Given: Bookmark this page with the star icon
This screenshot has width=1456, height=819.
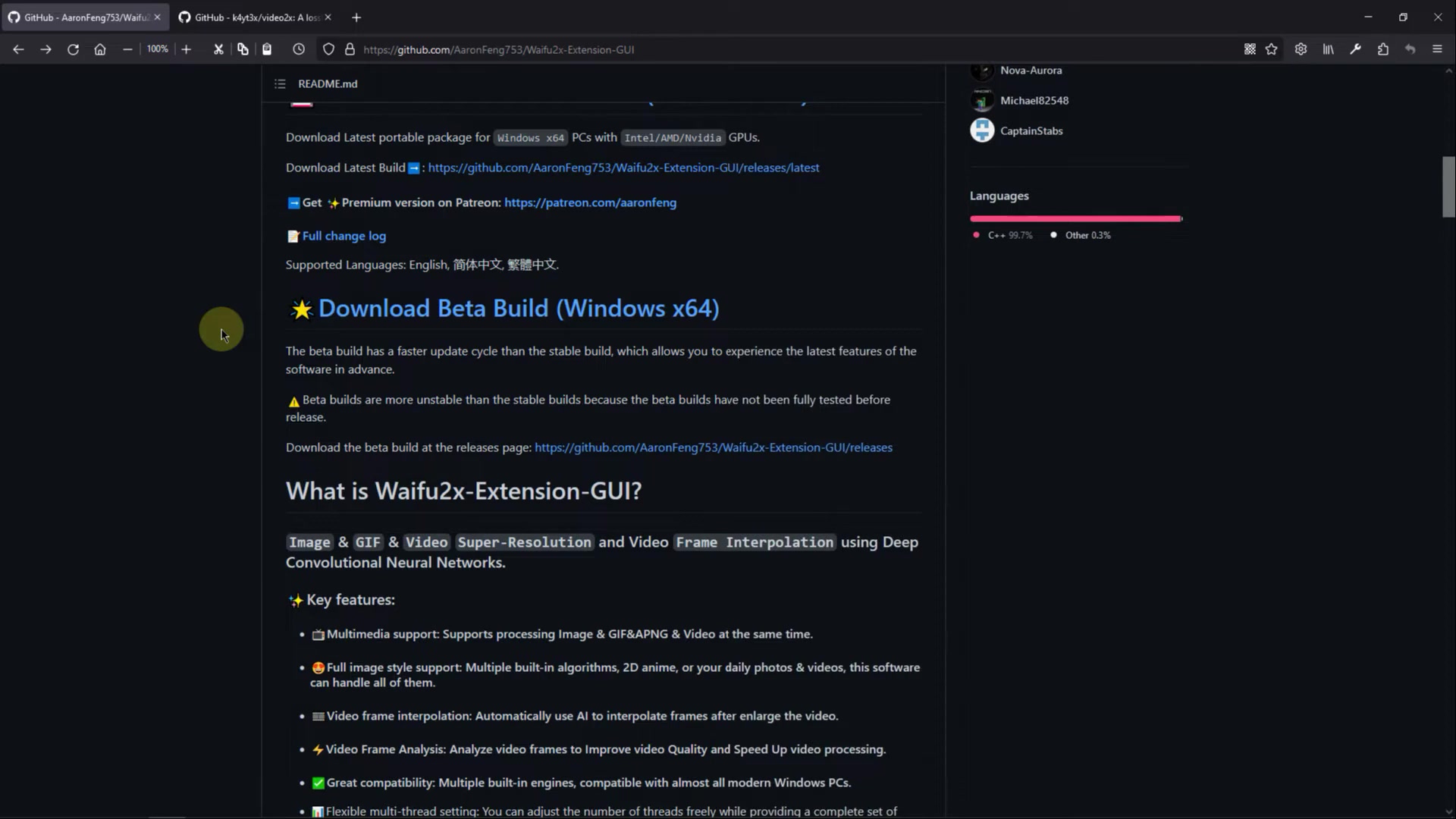Looking at the screenshot, I should (x=1272, y=49).
